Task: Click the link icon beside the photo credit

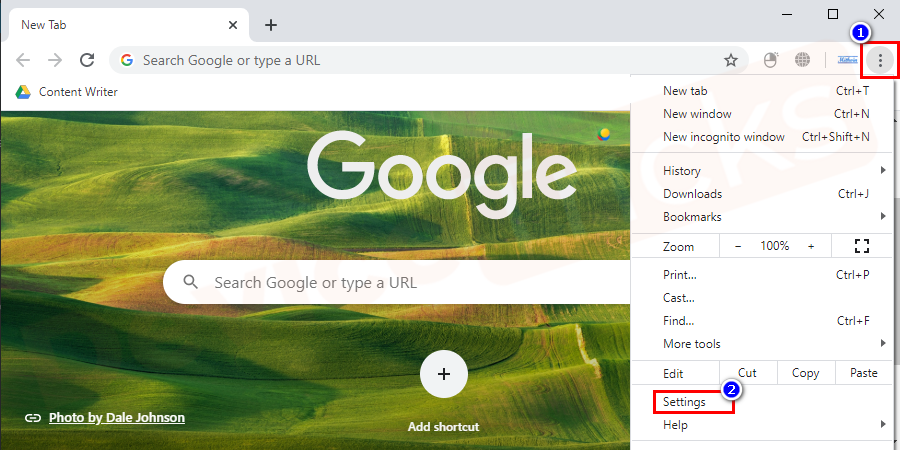Action: tap(32, 418)
